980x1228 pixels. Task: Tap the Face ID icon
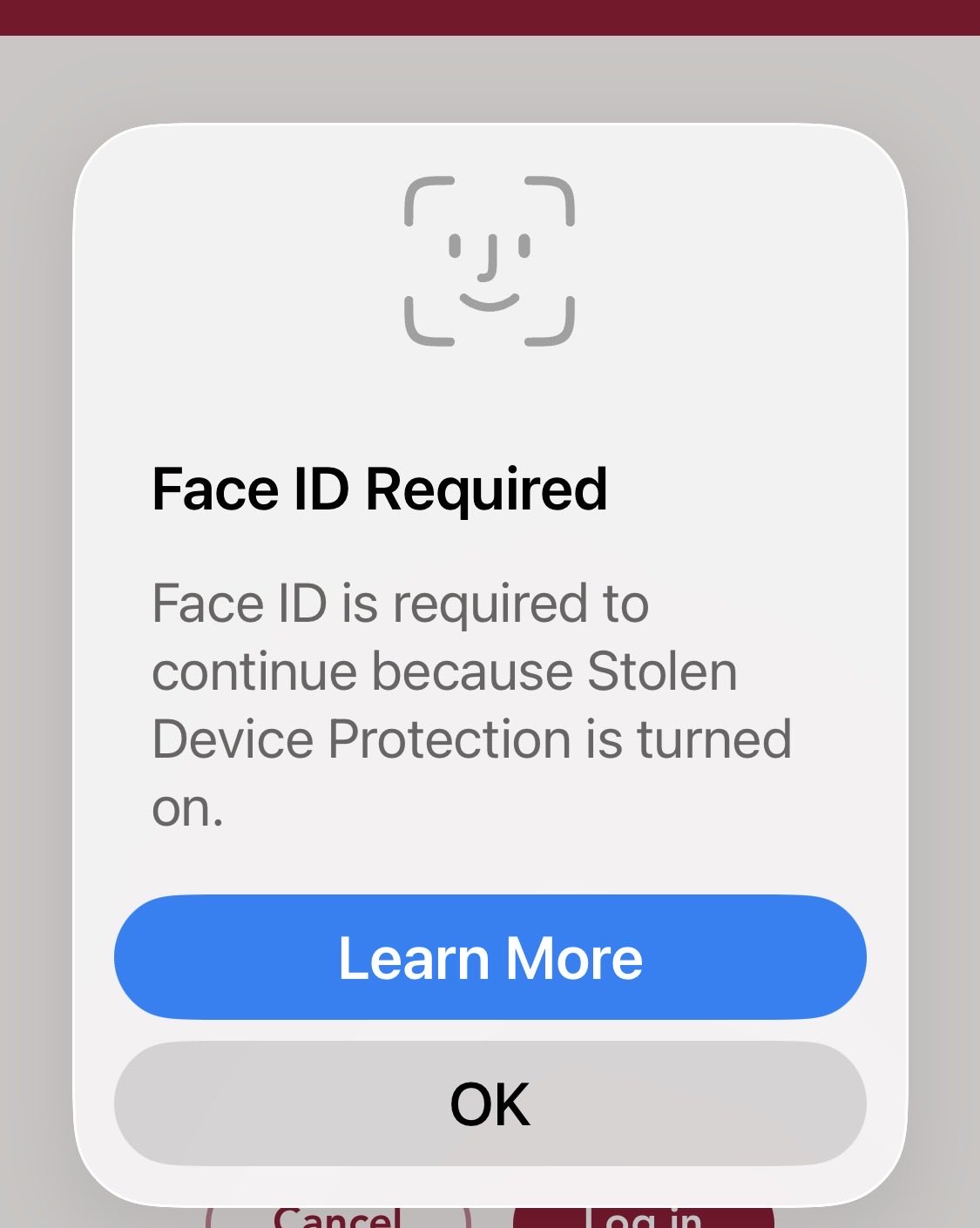click(490, 261)
